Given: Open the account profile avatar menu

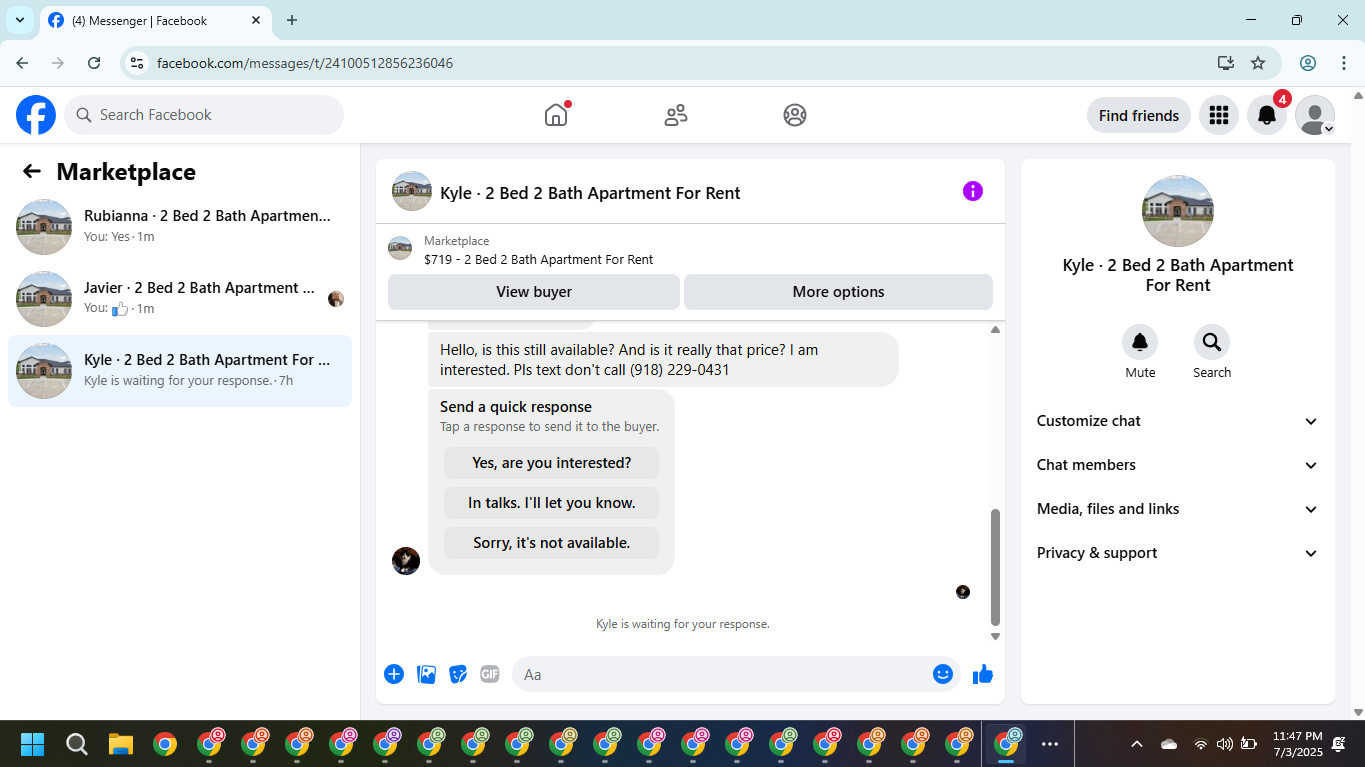Looking at the screenshot, I should [x=1315, y=115].
